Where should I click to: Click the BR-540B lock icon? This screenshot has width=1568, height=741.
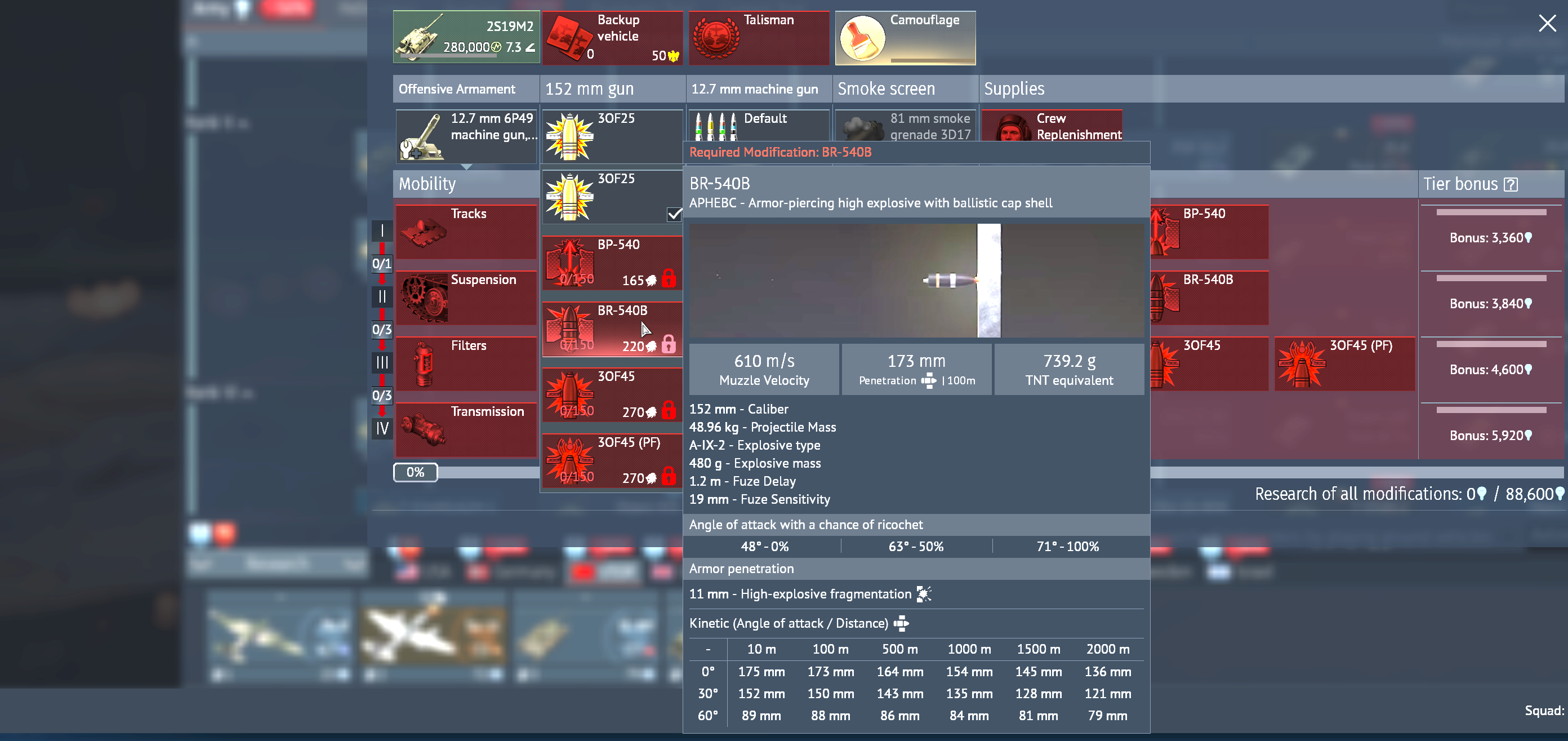(x=669, y=345)
